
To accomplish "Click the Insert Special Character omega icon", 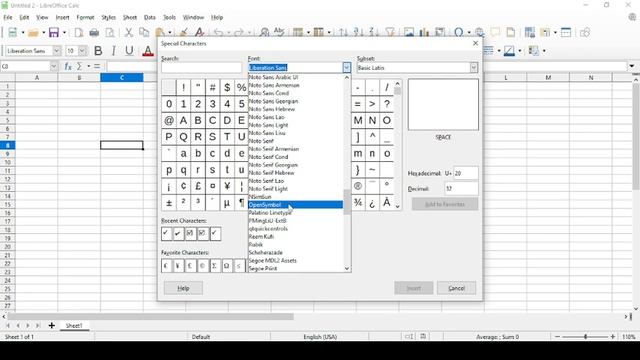I will pyautogui.click(x=459, y=33).
